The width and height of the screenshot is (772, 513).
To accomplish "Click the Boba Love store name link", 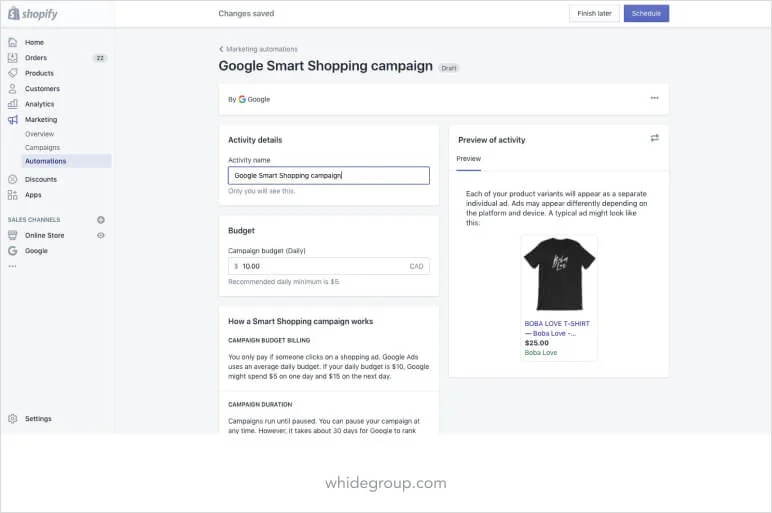I will coord(541,353).
